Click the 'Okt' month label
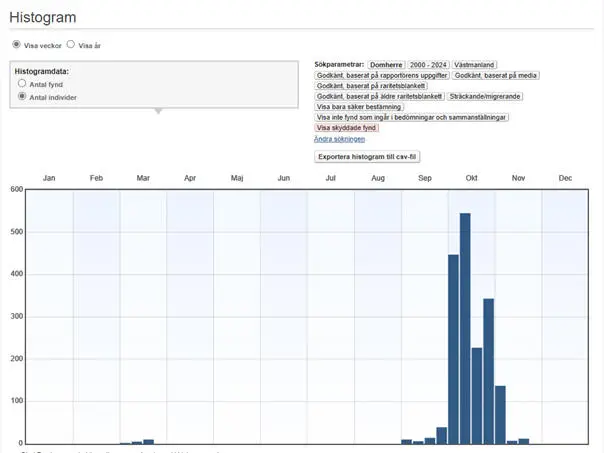 coord(471,177)
